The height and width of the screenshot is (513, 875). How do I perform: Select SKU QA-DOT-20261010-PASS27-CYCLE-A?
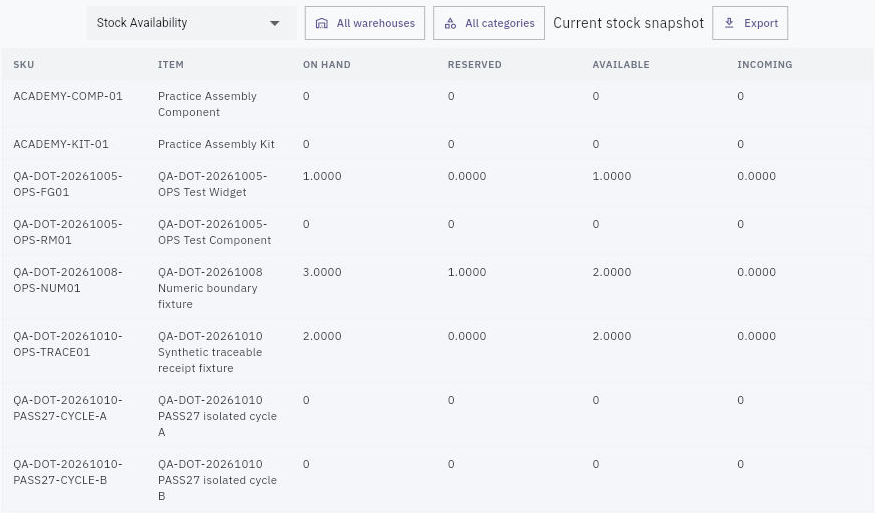tap(68, 408)
